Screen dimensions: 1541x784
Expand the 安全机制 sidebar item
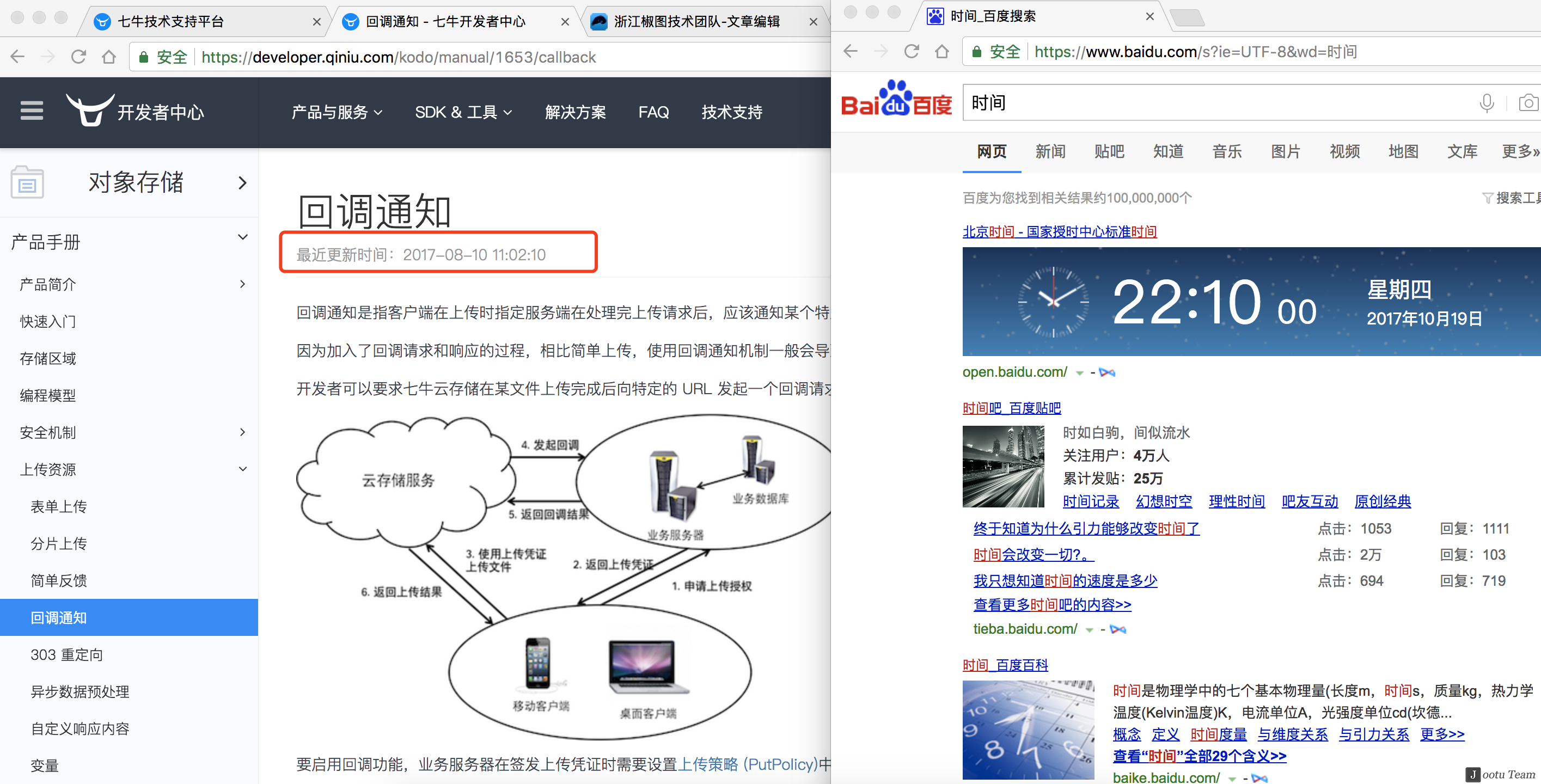pyautogui.click(x=242, y=432)
